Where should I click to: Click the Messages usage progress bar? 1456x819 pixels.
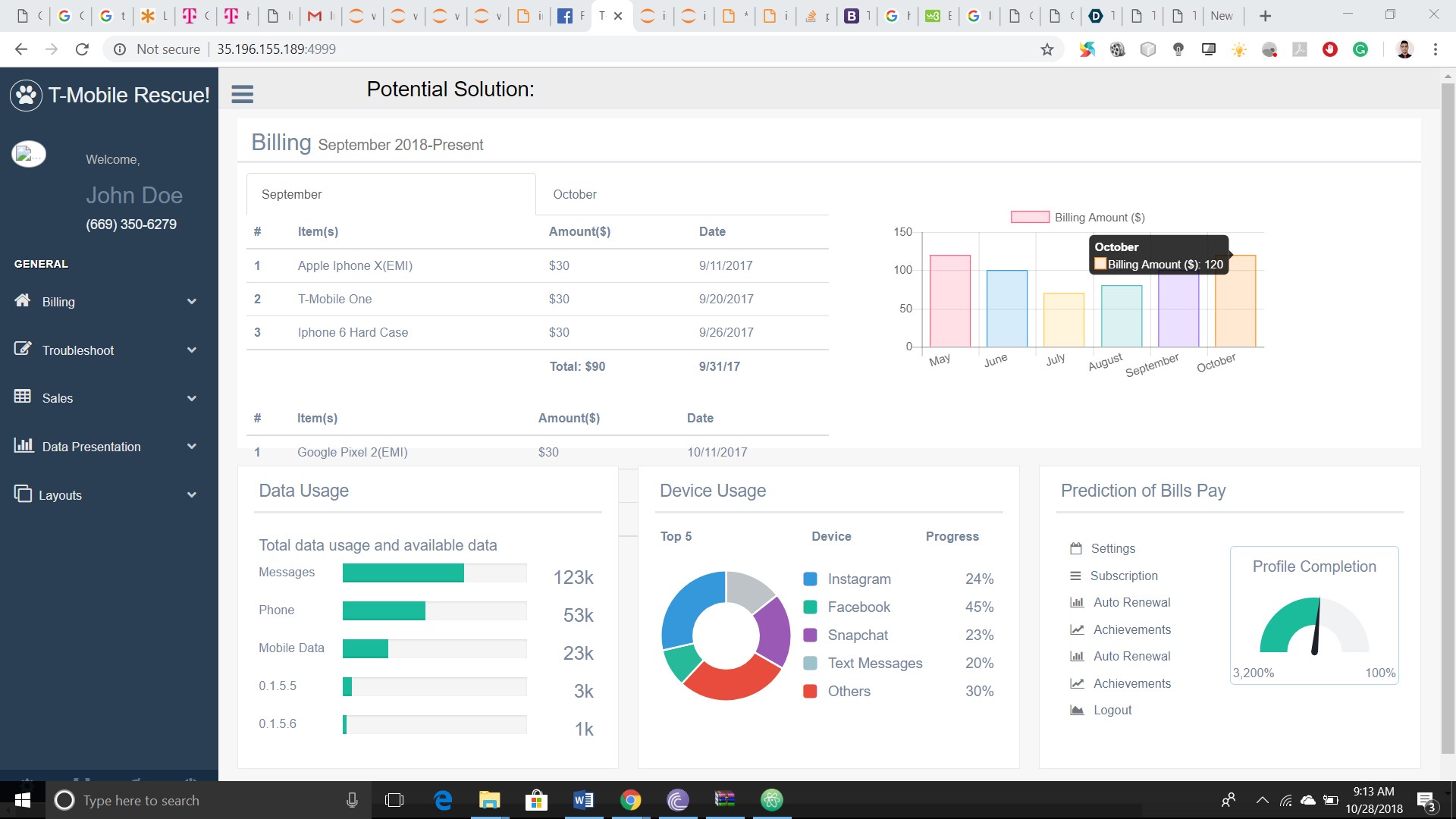pos(434,573)
